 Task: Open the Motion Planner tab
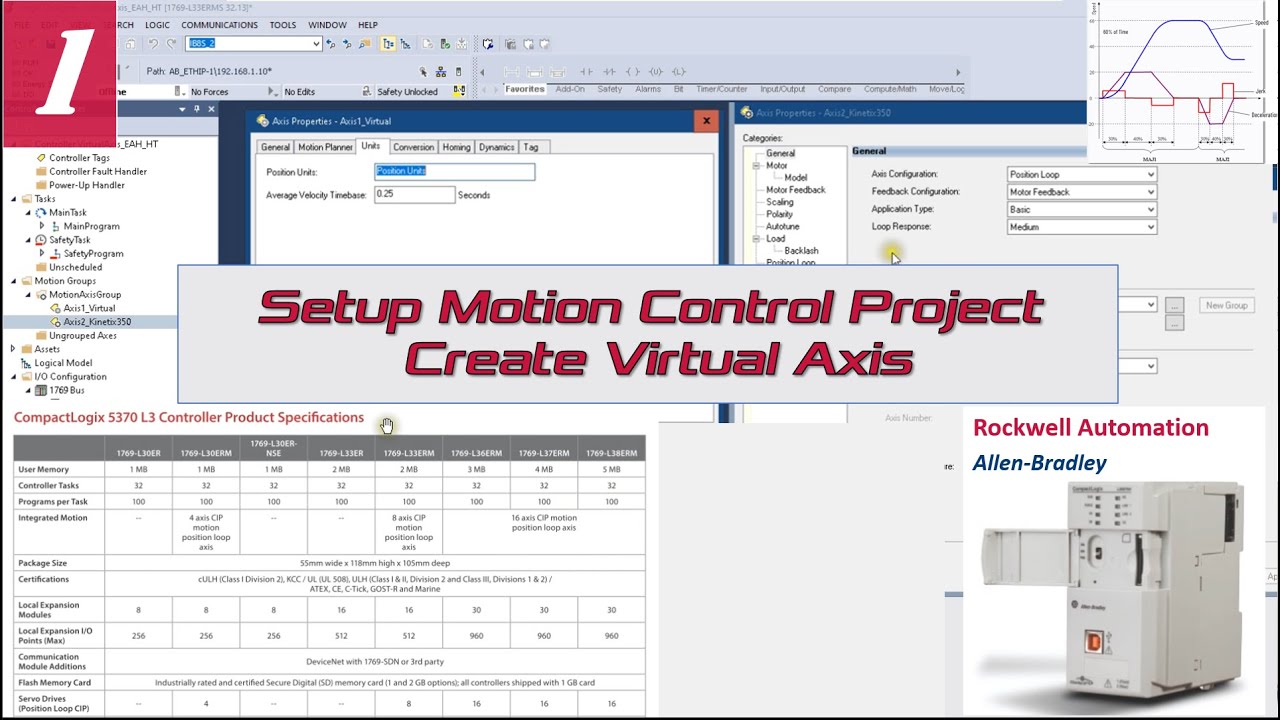325,147
